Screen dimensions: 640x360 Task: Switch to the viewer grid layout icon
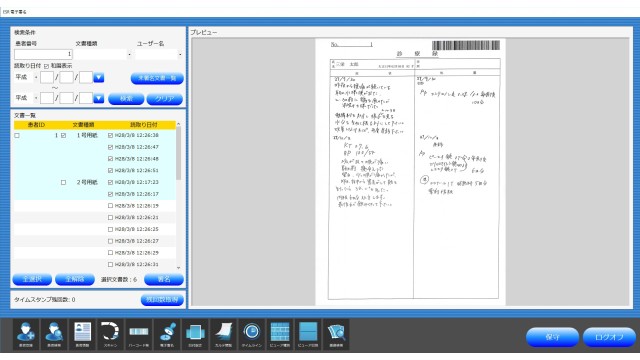(x=280, y=334)
